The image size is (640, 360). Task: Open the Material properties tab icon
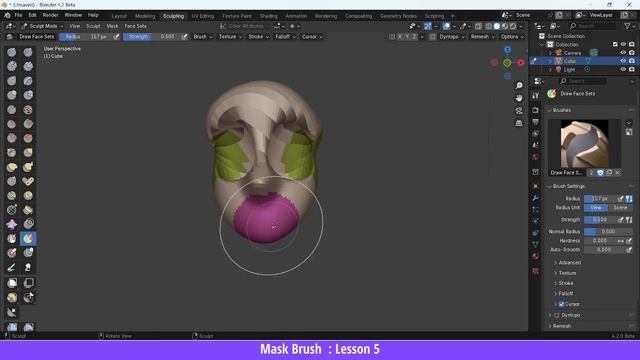click(536, 256)
